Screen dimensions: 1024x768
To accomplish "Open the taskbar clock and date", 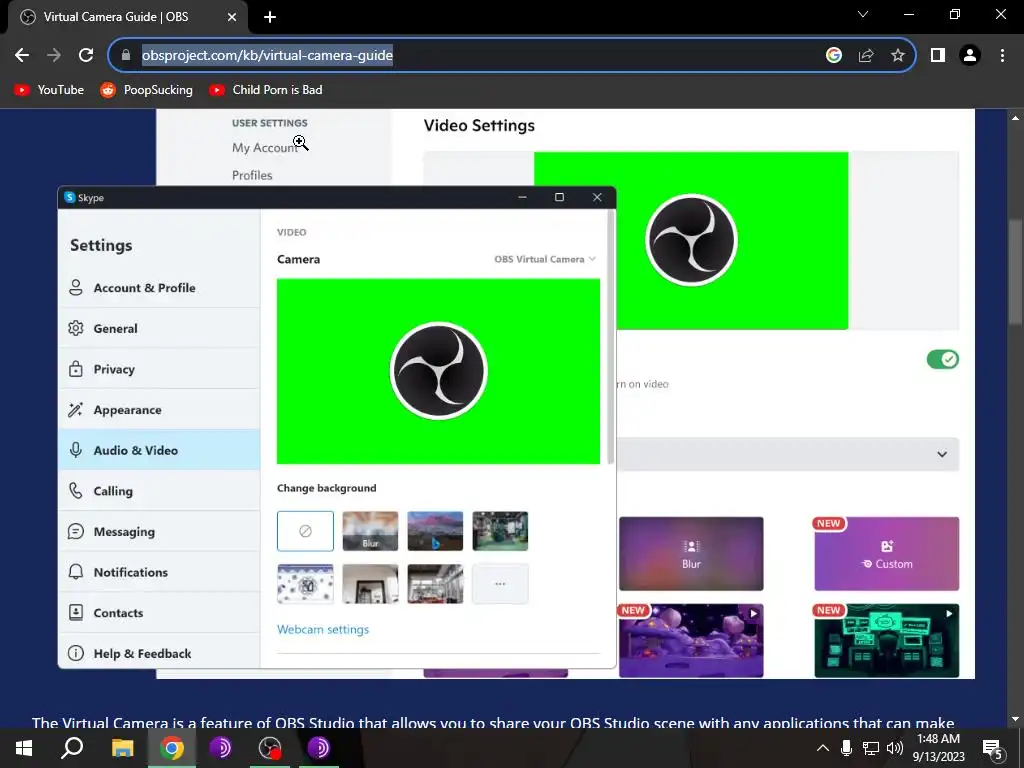I will tap(938, 748).
